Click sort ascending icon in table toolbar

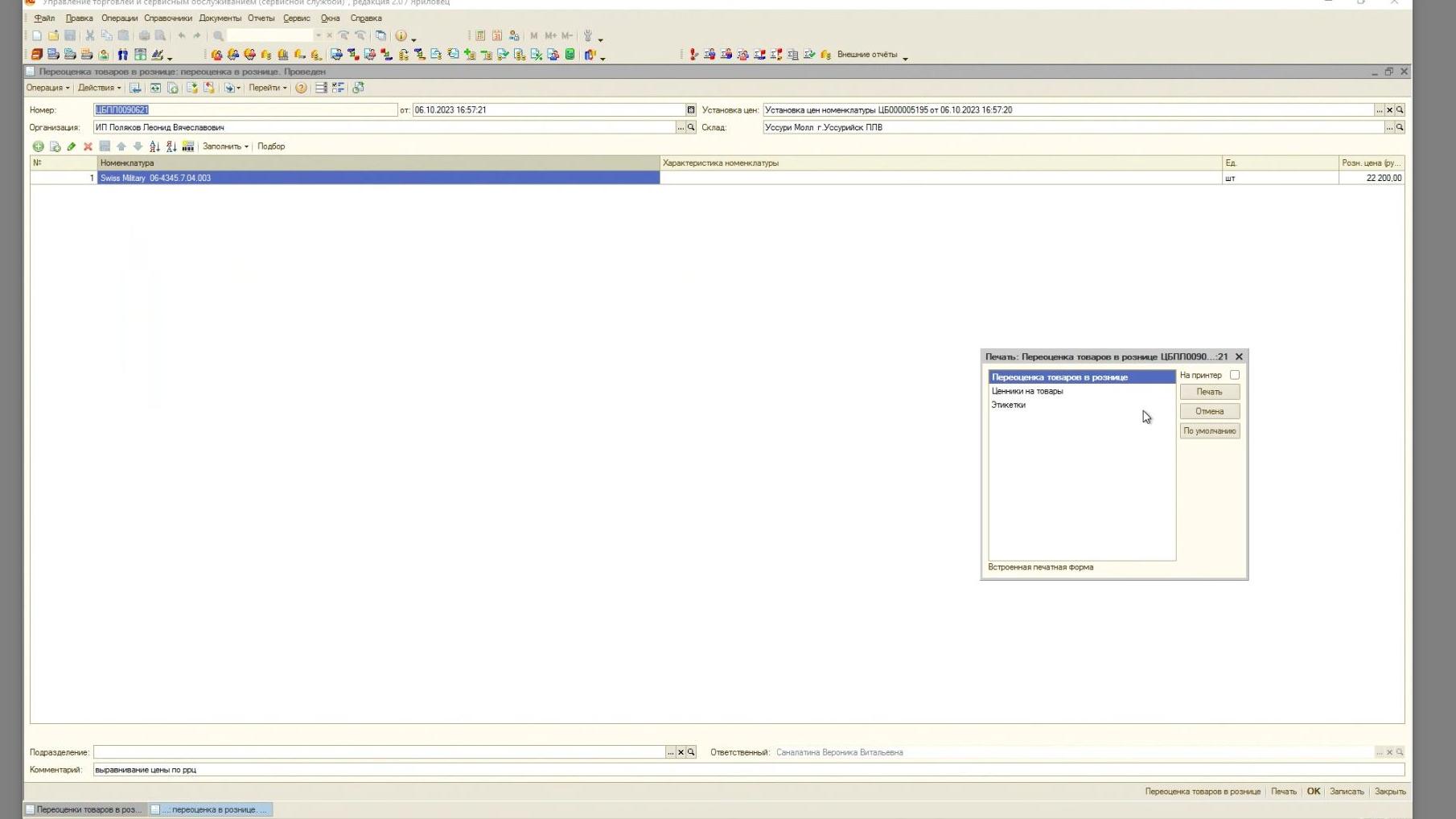(x=154, y=146)
